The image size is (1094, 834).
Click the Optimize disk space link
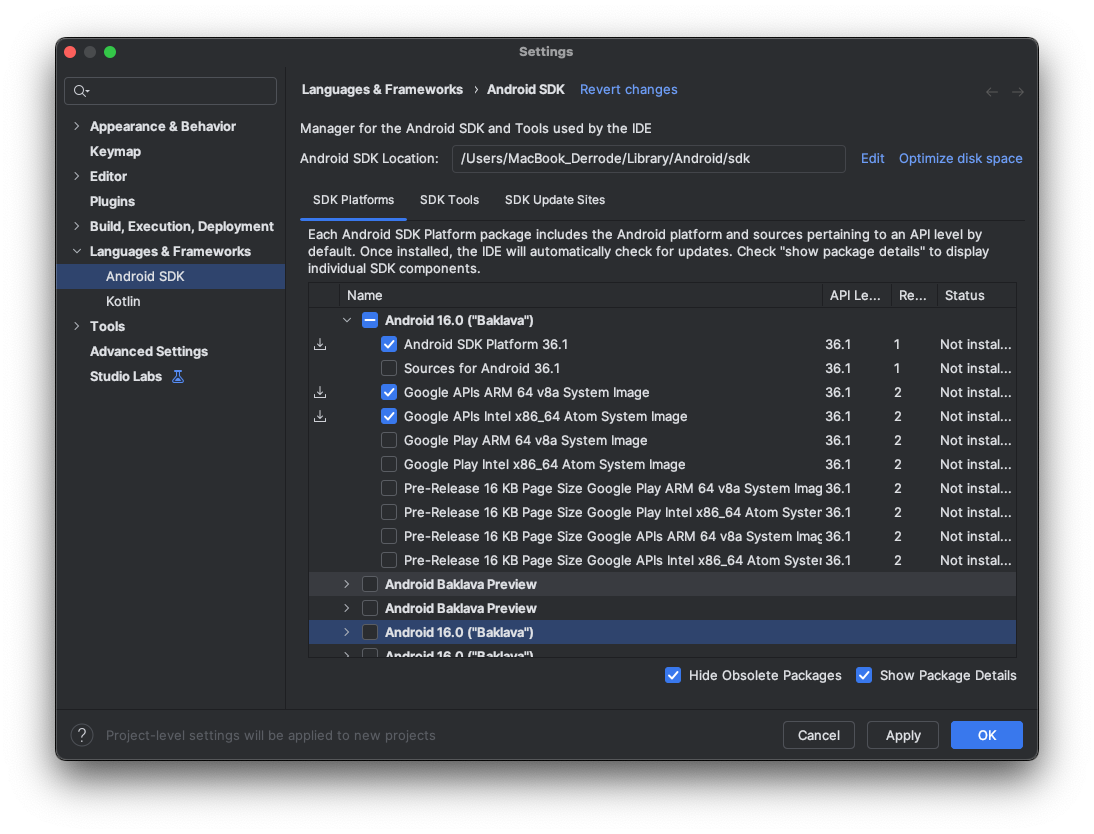point(960,158)
